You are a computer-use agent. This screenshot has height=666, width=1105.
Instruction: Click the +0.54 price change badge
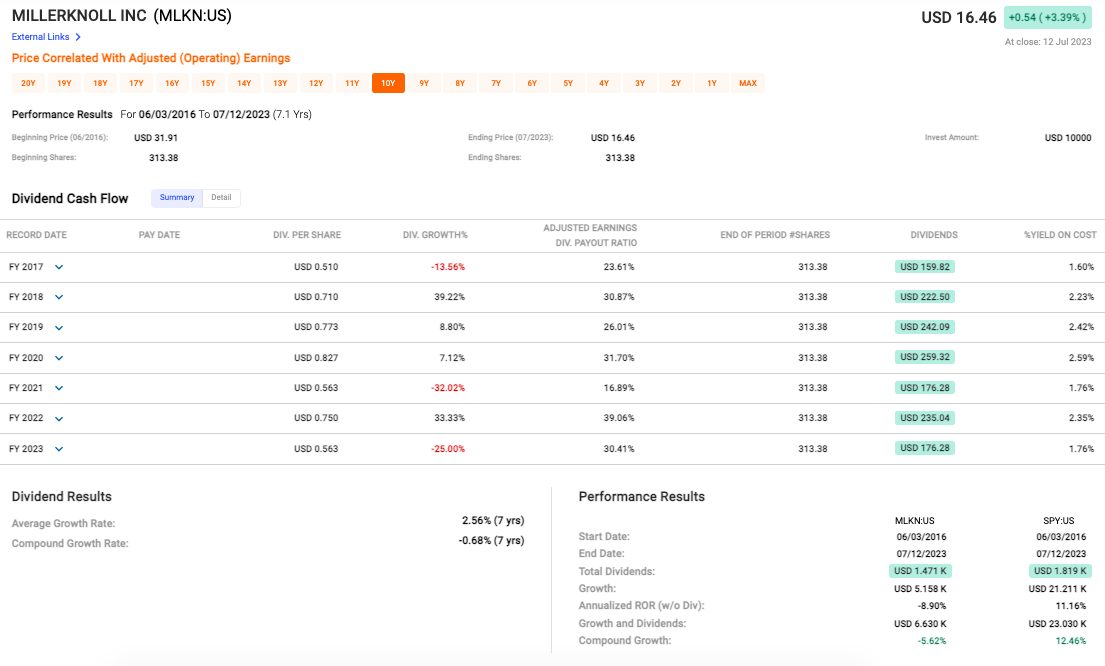[x=1047, y=18]
